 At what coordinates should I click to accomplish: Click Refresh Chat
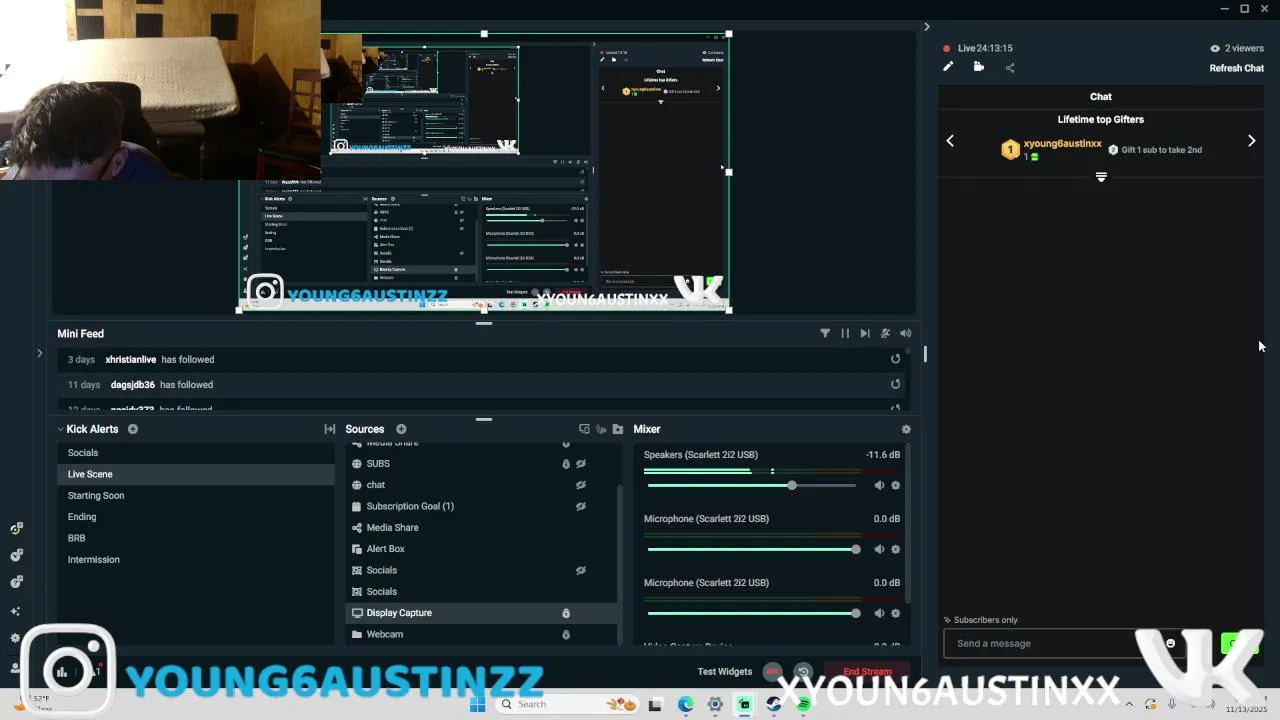click(x=1237, y=68)
